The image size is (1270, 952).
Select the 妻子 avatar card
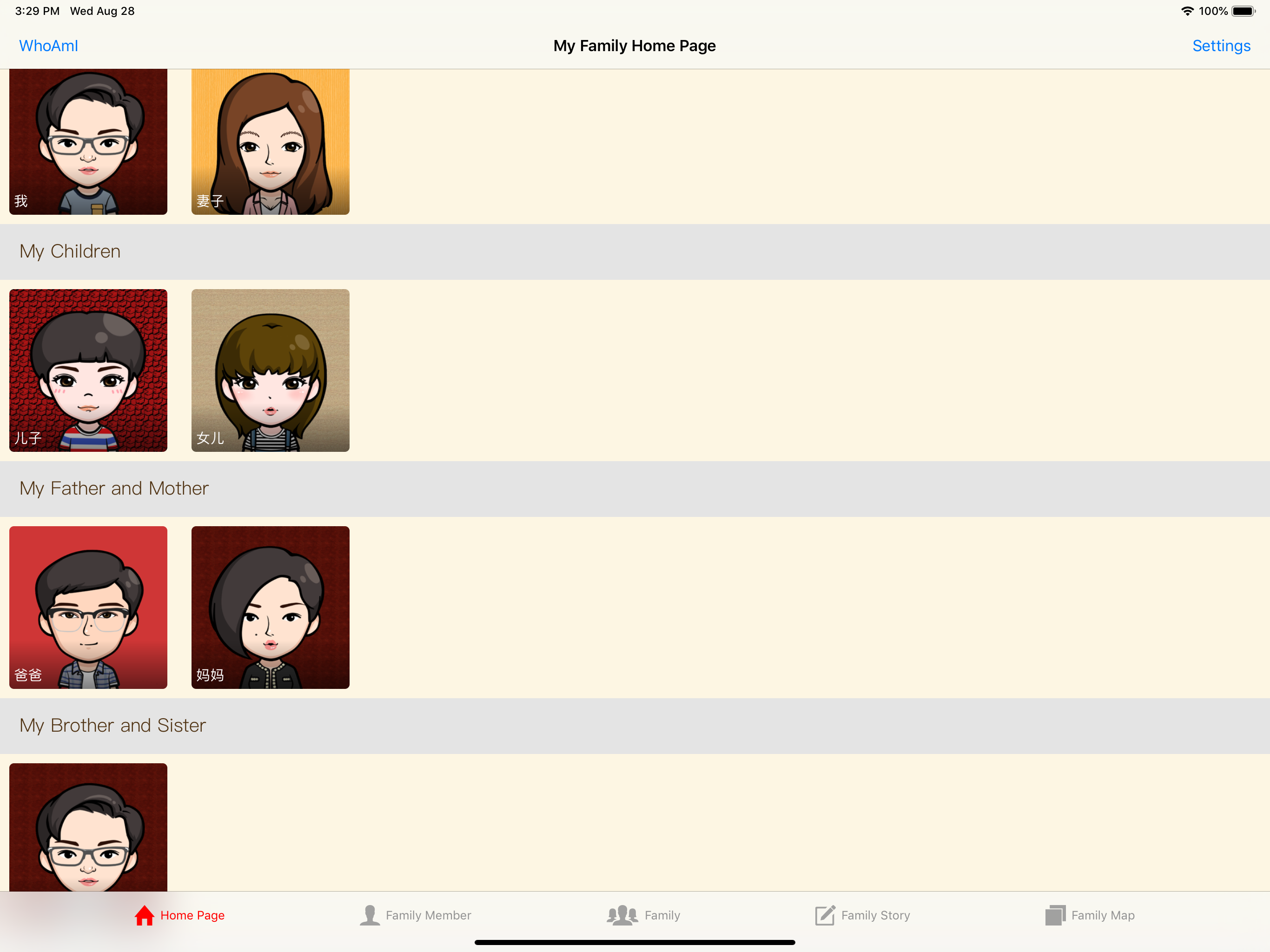(x=271, y=142)
